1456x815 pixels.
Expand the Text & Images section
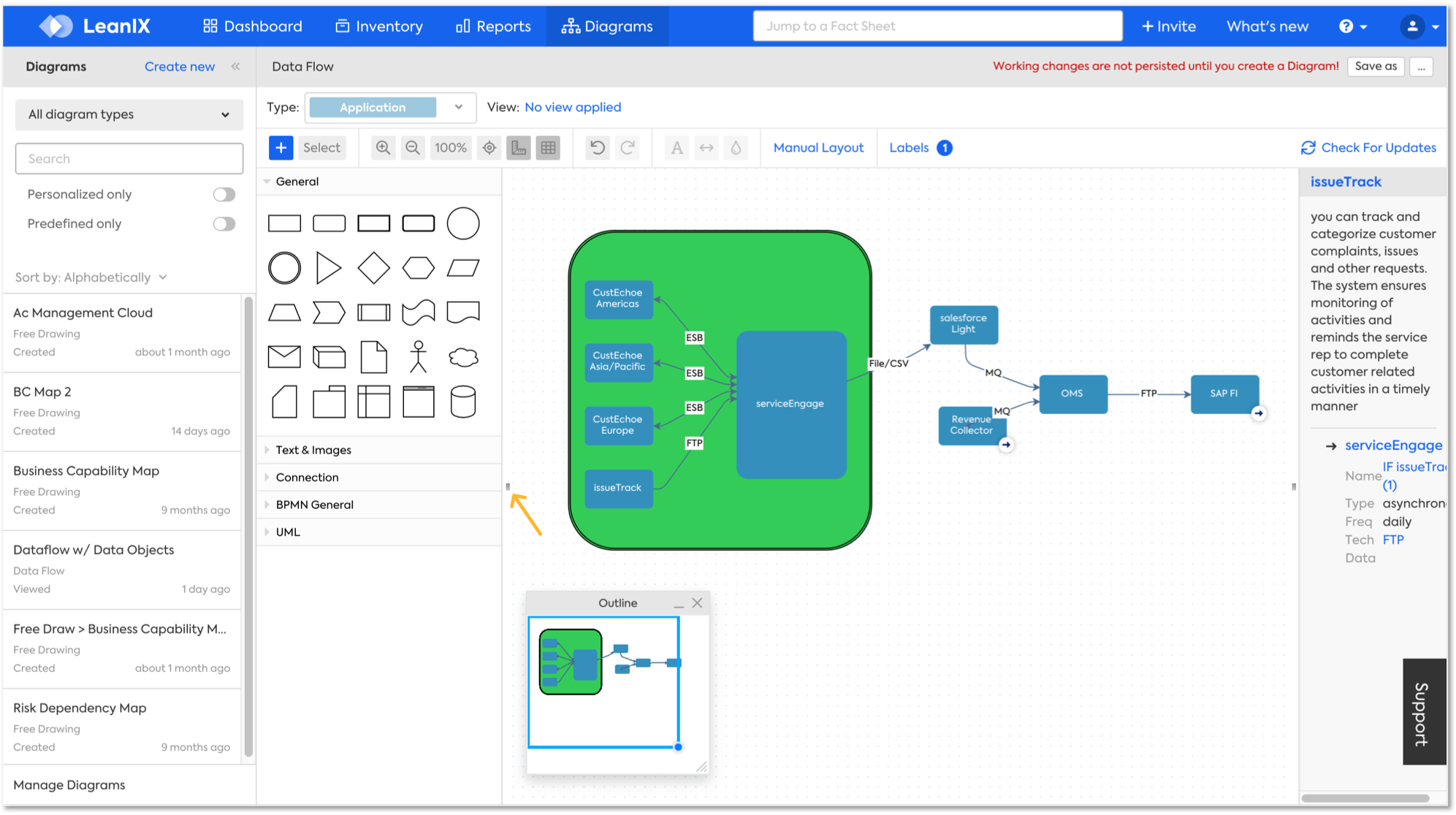click(x=313, y=450)
